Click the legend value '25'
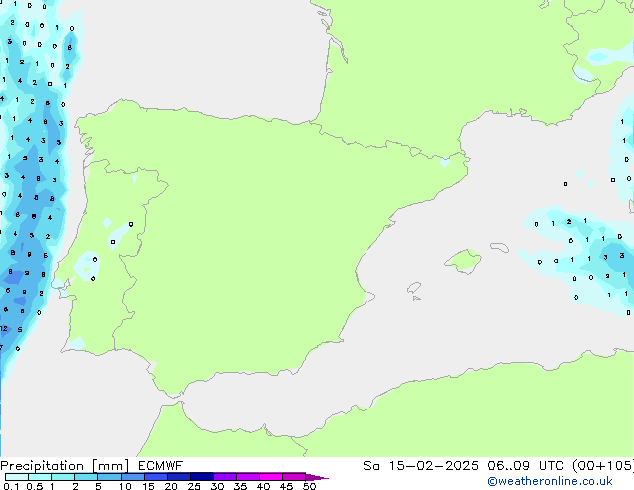The height and width of the screenshot is (490, 634). (x=194, y=486)
